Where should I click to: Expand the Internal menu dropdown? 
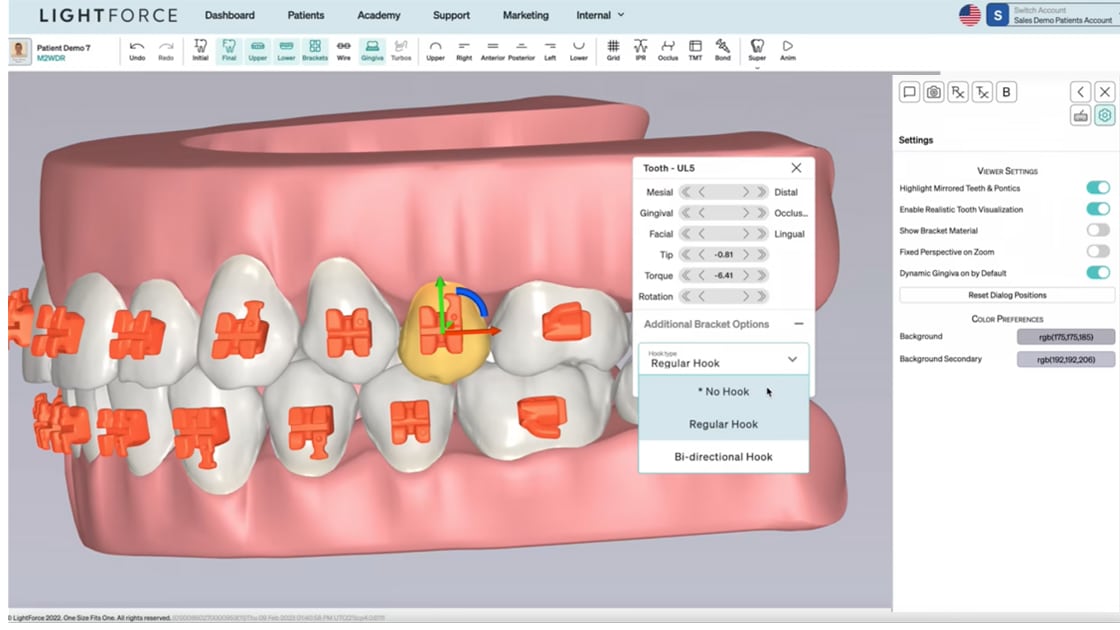click(600, 15)
